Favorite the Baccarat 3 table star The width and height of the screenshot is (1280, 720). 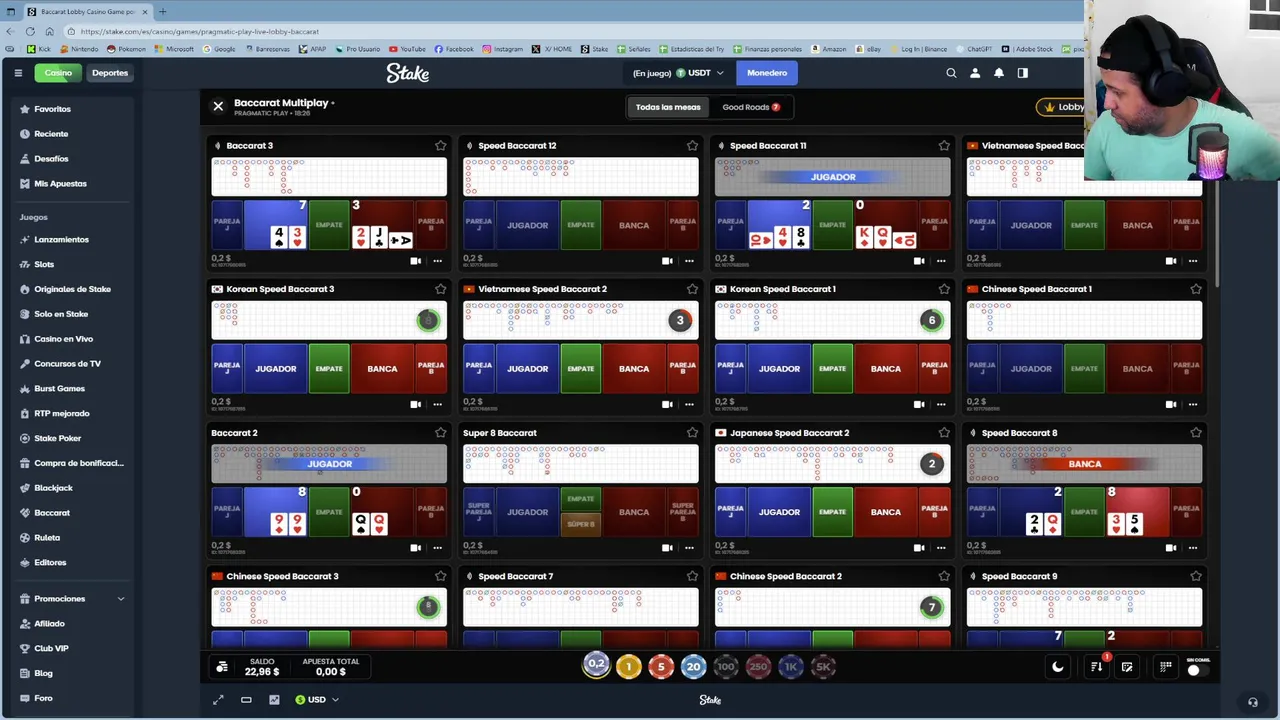coord(440,146)
